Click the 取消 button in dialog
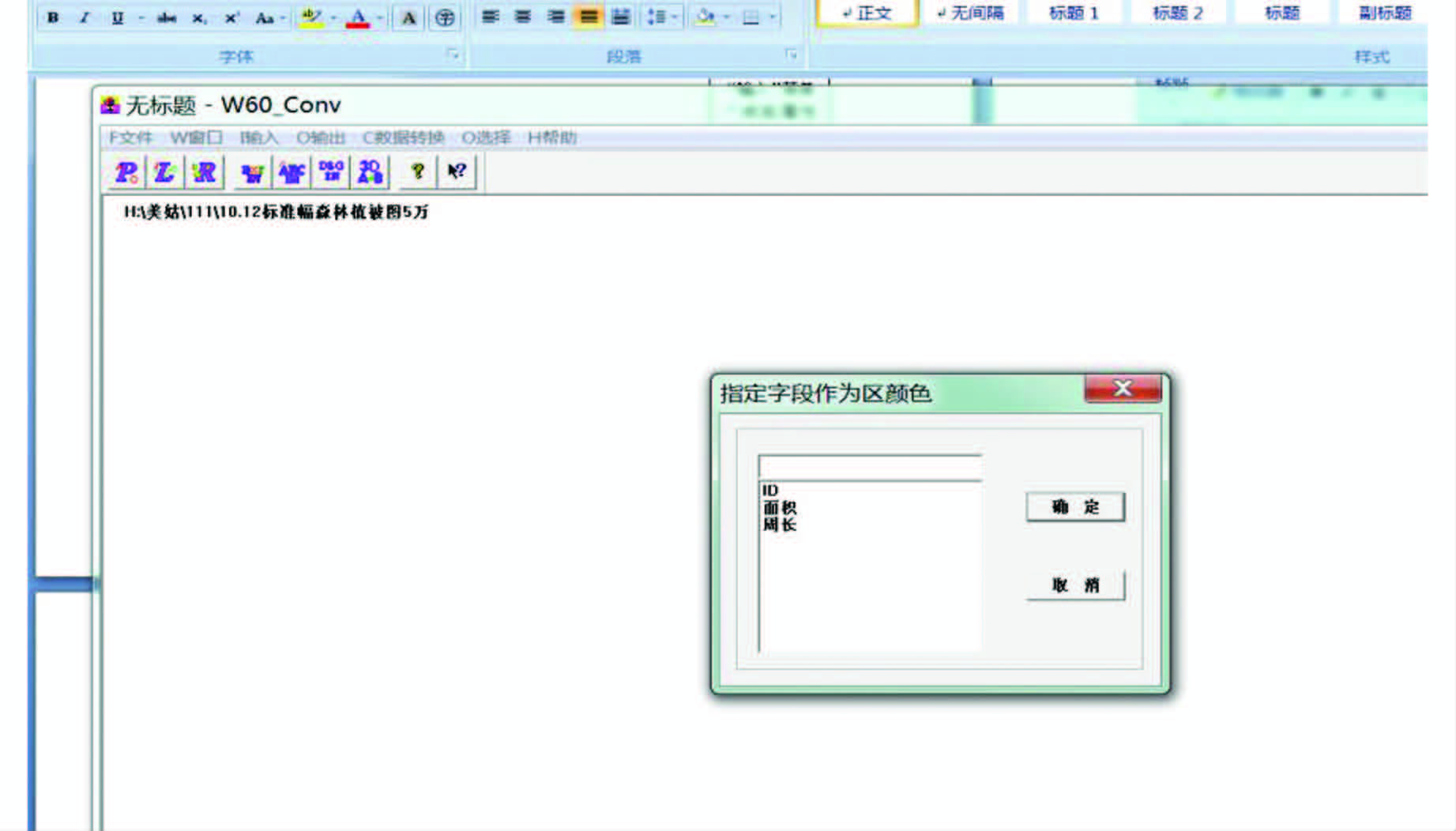1456x831 pixels. (x=1074, y=585)
